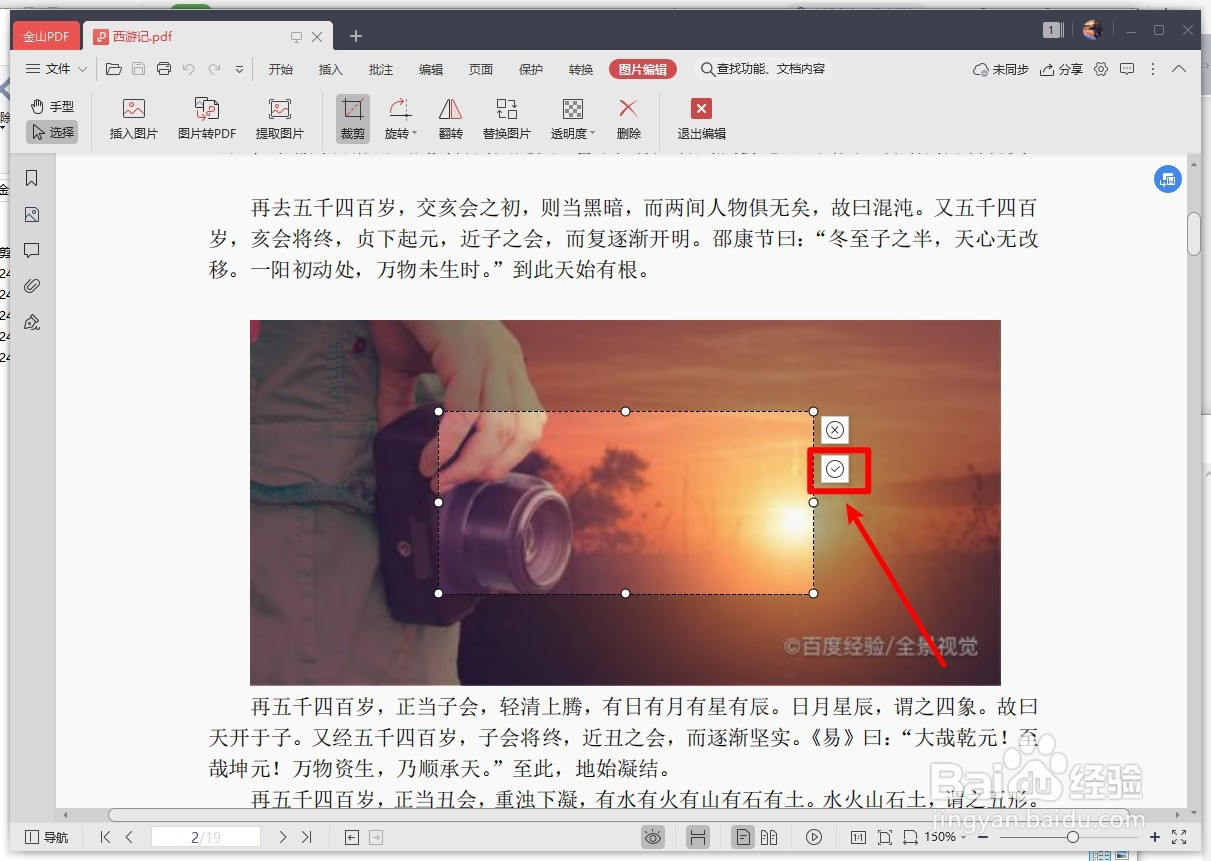Image resolution: width=1211 pixels, height=861 pixels.
Task: Open the 批注 (Annotate) ribbon tab
Action: 380,69
